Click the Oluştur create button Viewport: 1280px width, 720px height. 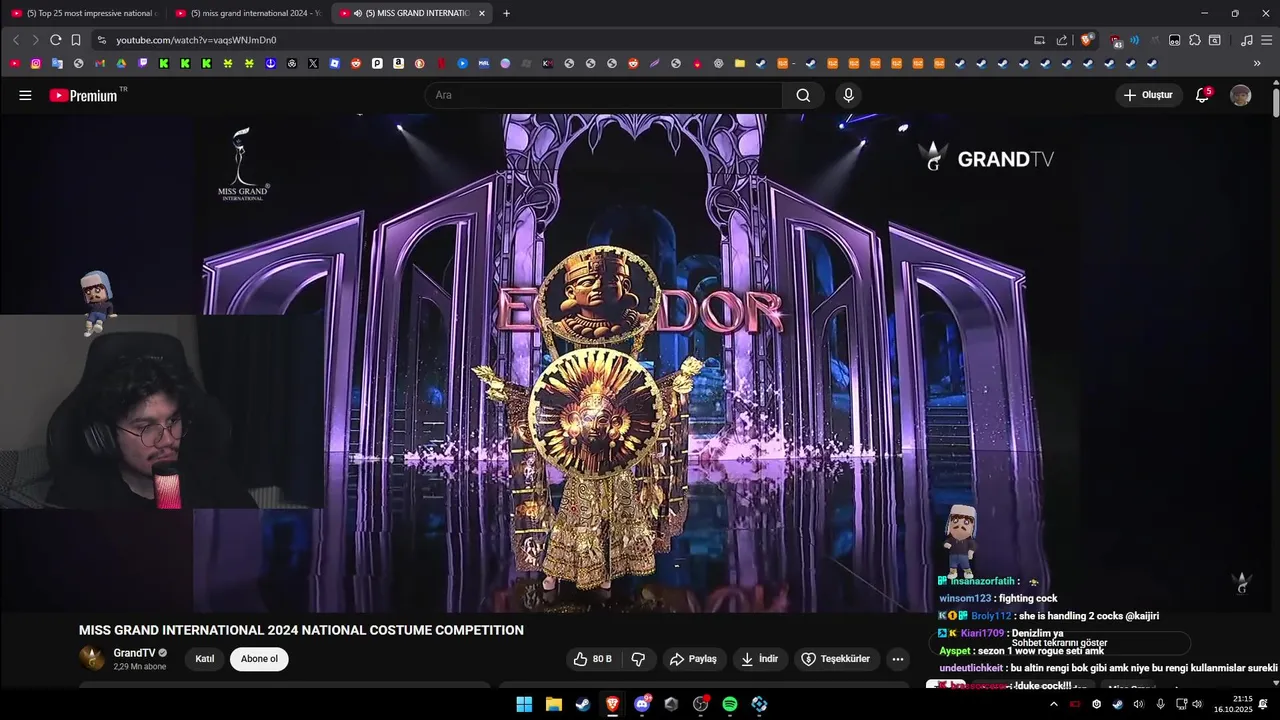(x=1148, y=96)
